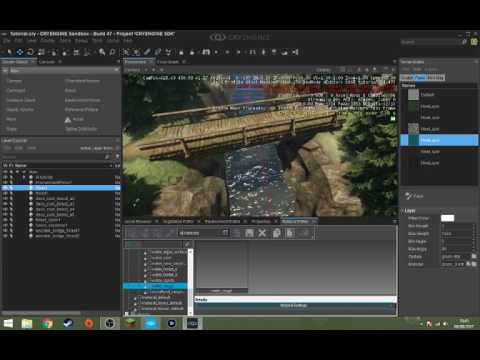The width and height of the screenshot is (480, 360).
Task: Click the Flood button in Terrain Editor
Action: [415, 196]
